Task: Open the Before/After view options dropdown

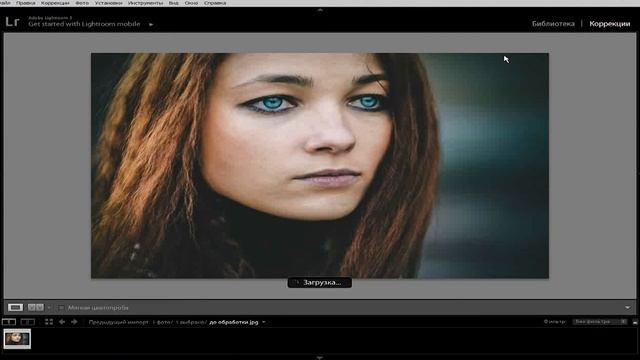Action: [x=49, y=307]
